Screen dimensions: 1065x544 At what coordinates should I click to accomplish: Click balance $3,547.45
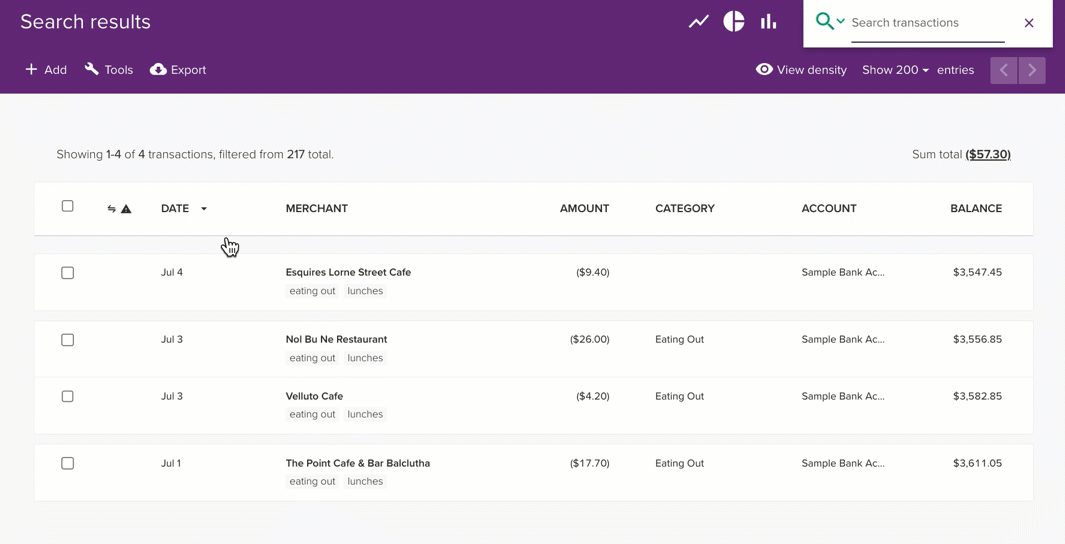[977, 272]
